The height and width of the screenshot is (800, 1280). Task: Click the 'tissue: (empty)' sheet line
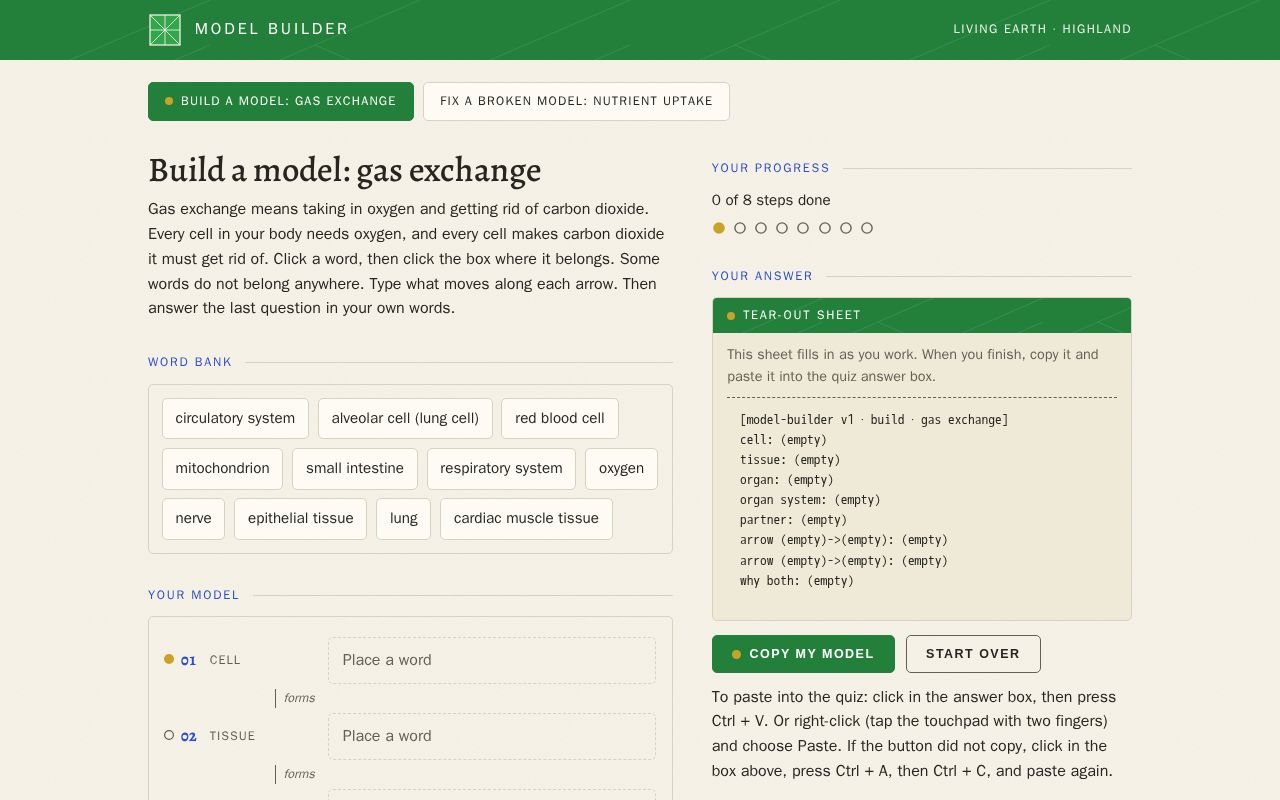tap(790, 460)
